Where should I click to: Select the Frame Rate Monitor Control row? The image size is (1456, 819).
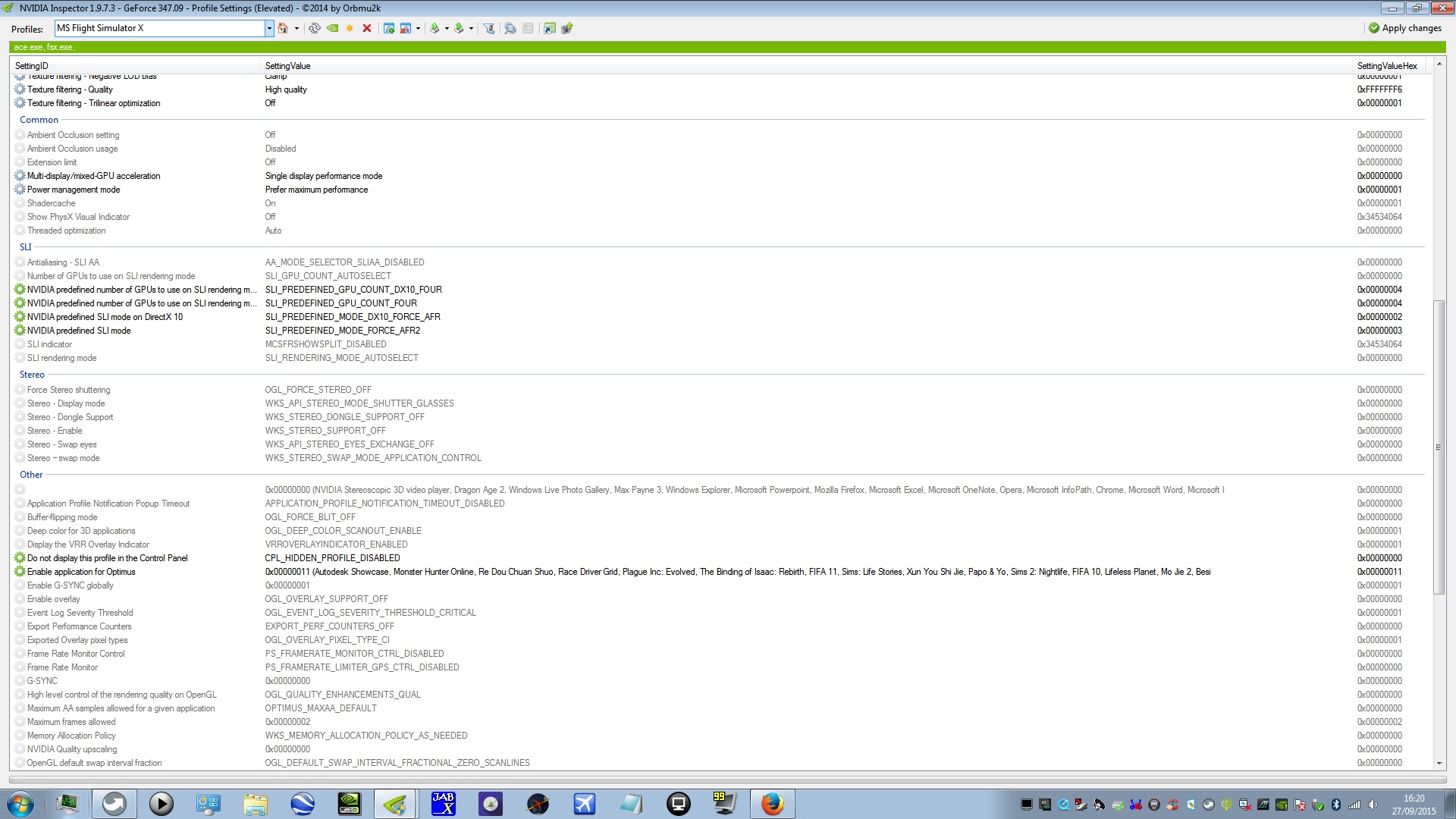click(x=717, y=654)
